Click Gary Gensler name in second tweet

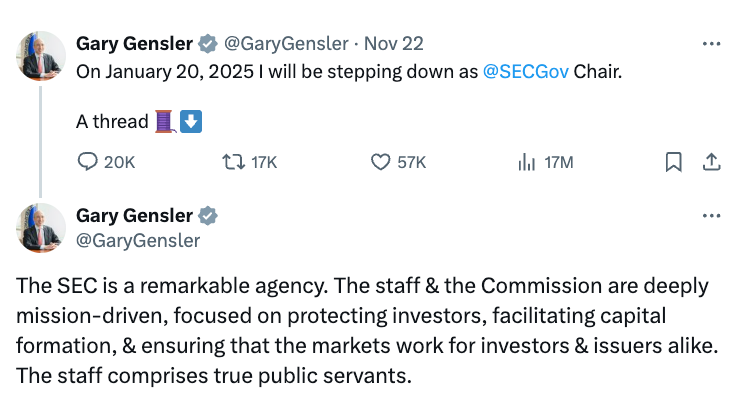pos(135,216)
